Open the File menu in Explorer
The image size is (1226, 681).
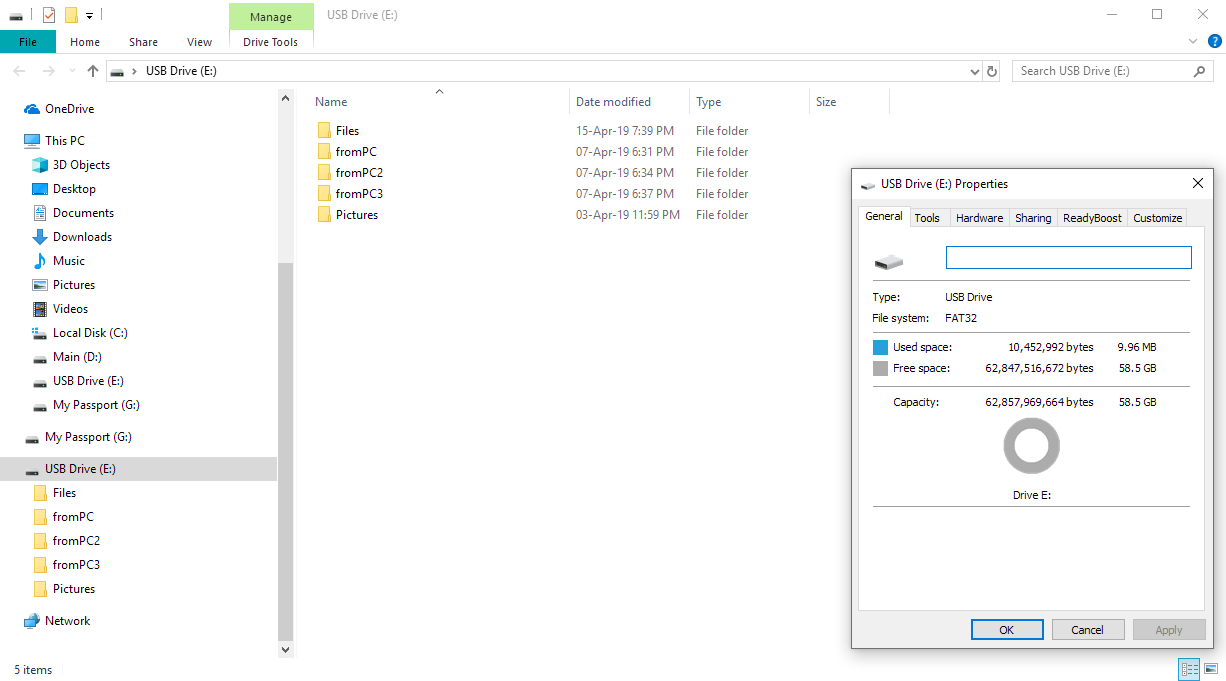(28, 42)
